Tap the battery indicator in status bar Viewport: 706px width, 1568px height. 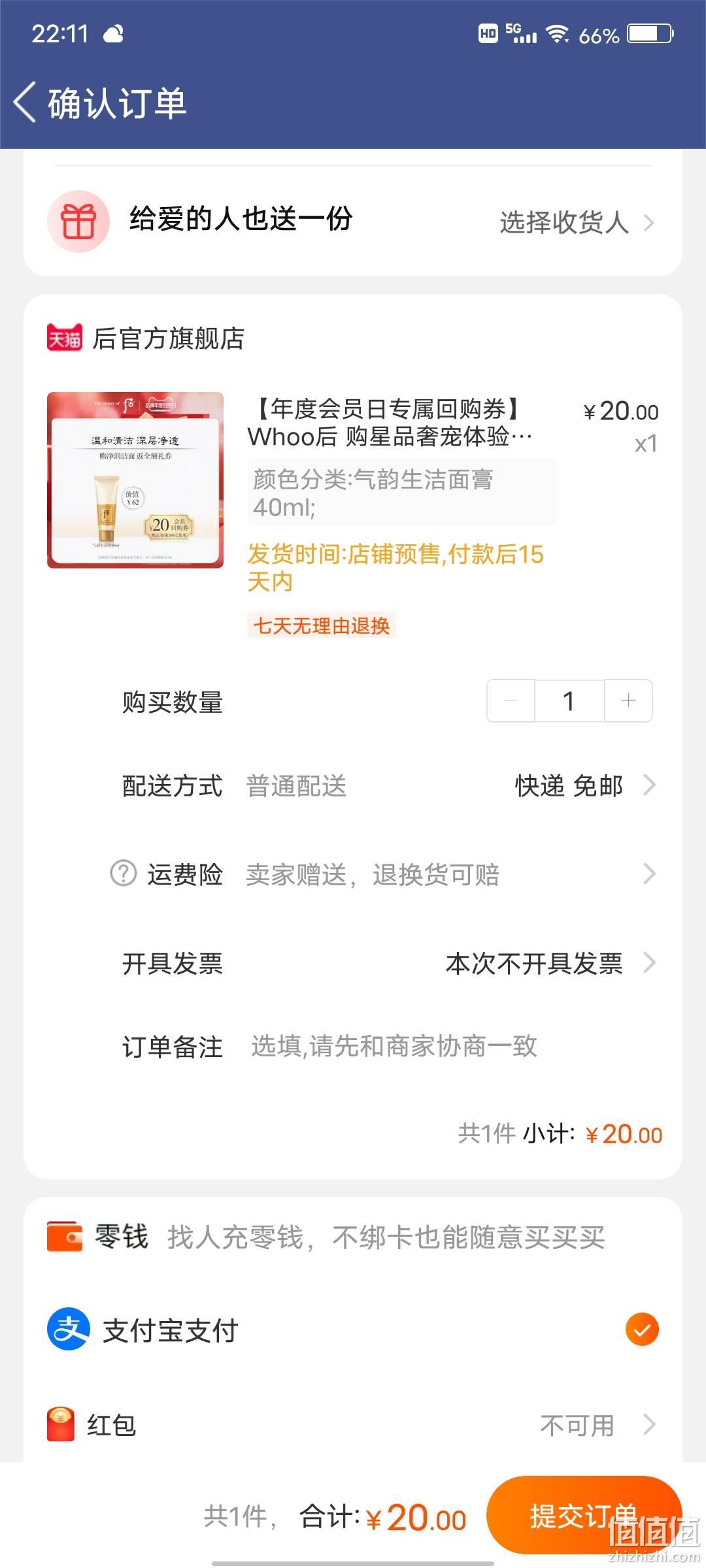tap(650, 33)
